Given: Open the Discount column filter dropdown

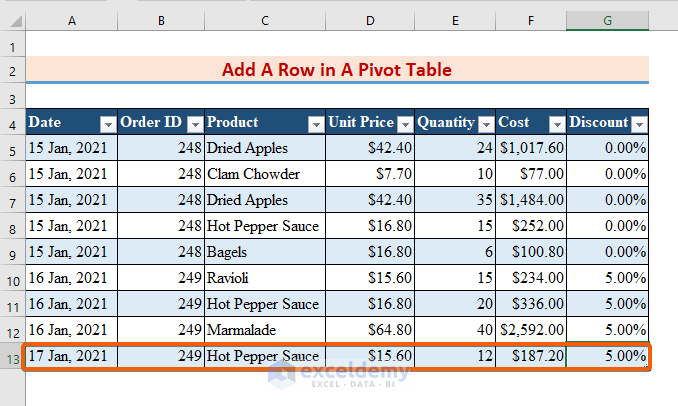Looking at the screenshot, I should (638, 124).
